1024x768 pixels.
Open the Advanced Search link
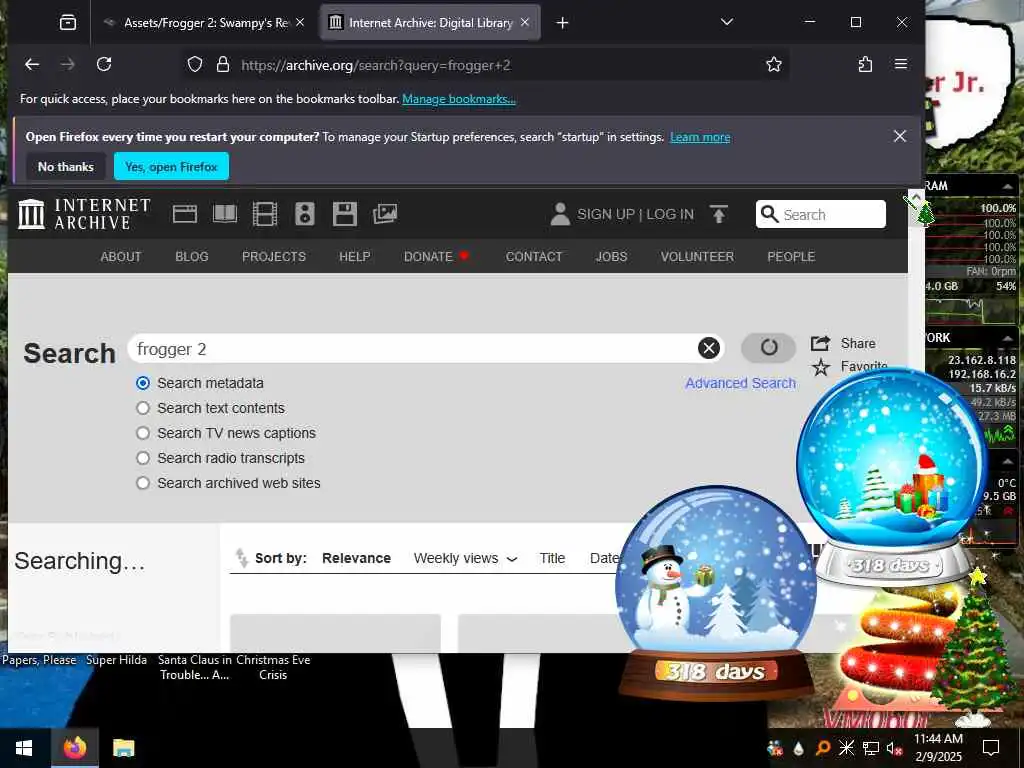pos(740,383)
